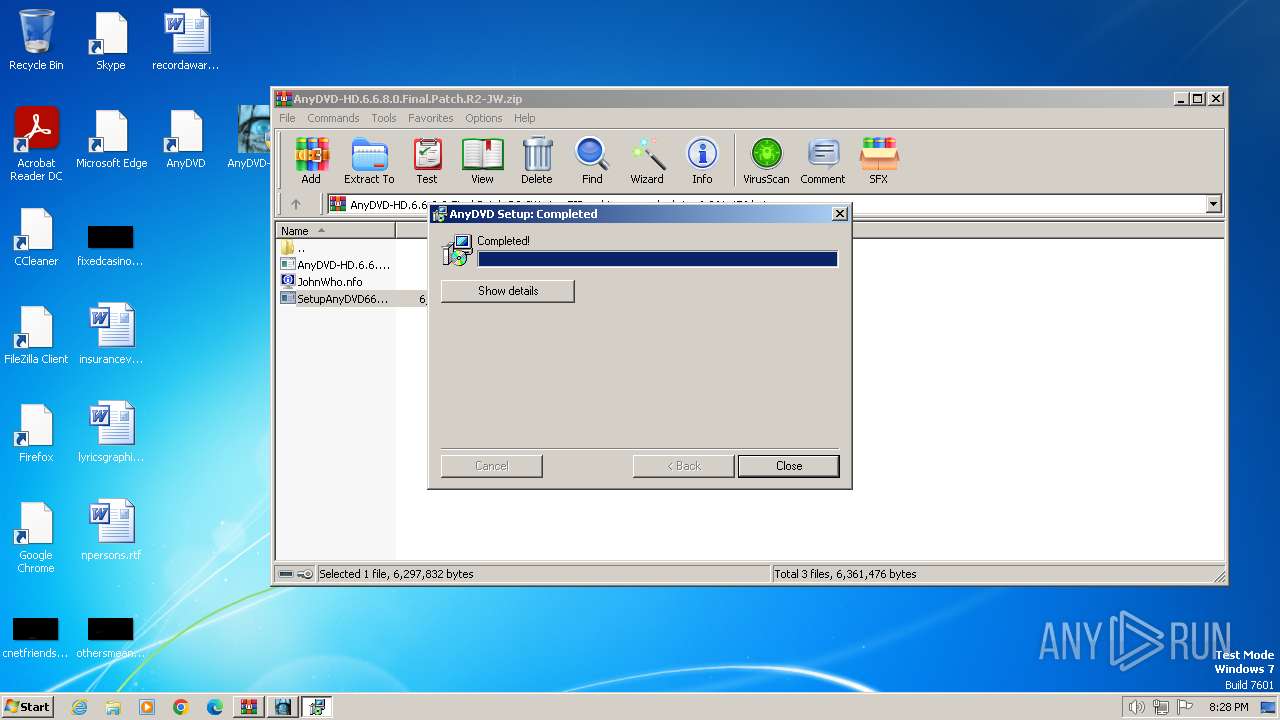Switch to WinRAR taskbar button
1280x720 pixels.
249,707
